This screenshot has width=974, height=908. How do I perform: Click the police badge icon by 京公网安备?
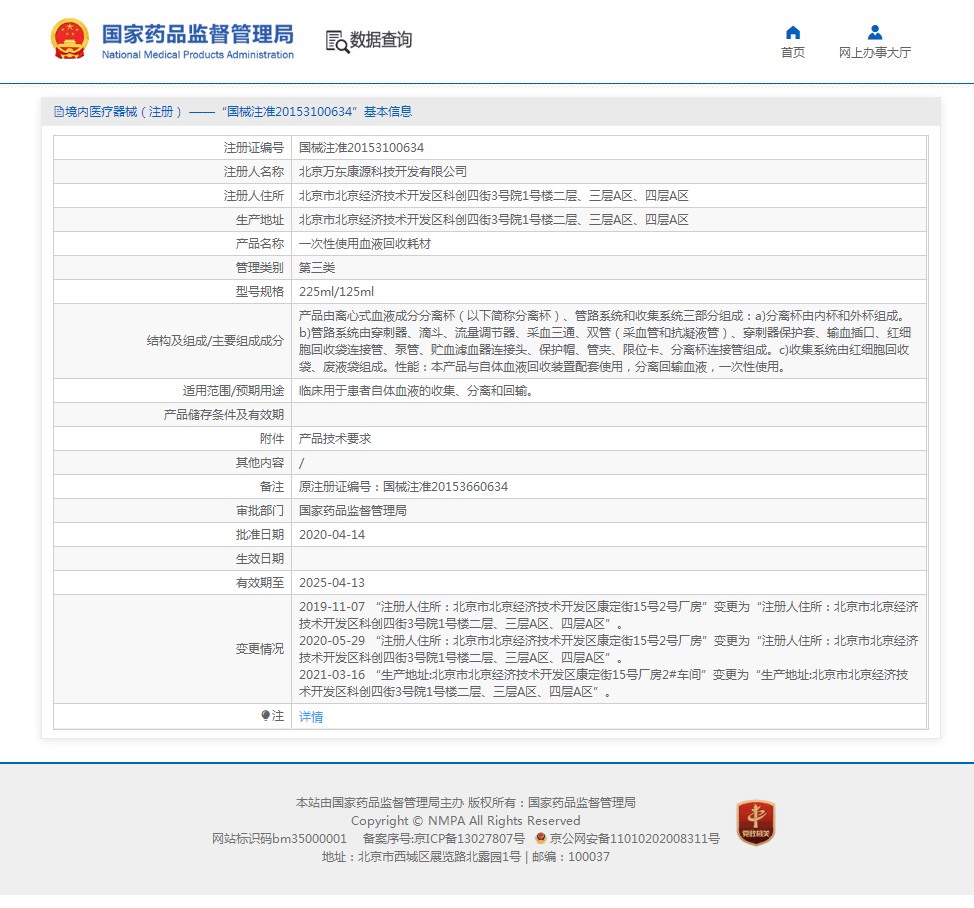[x=540, y=838]
